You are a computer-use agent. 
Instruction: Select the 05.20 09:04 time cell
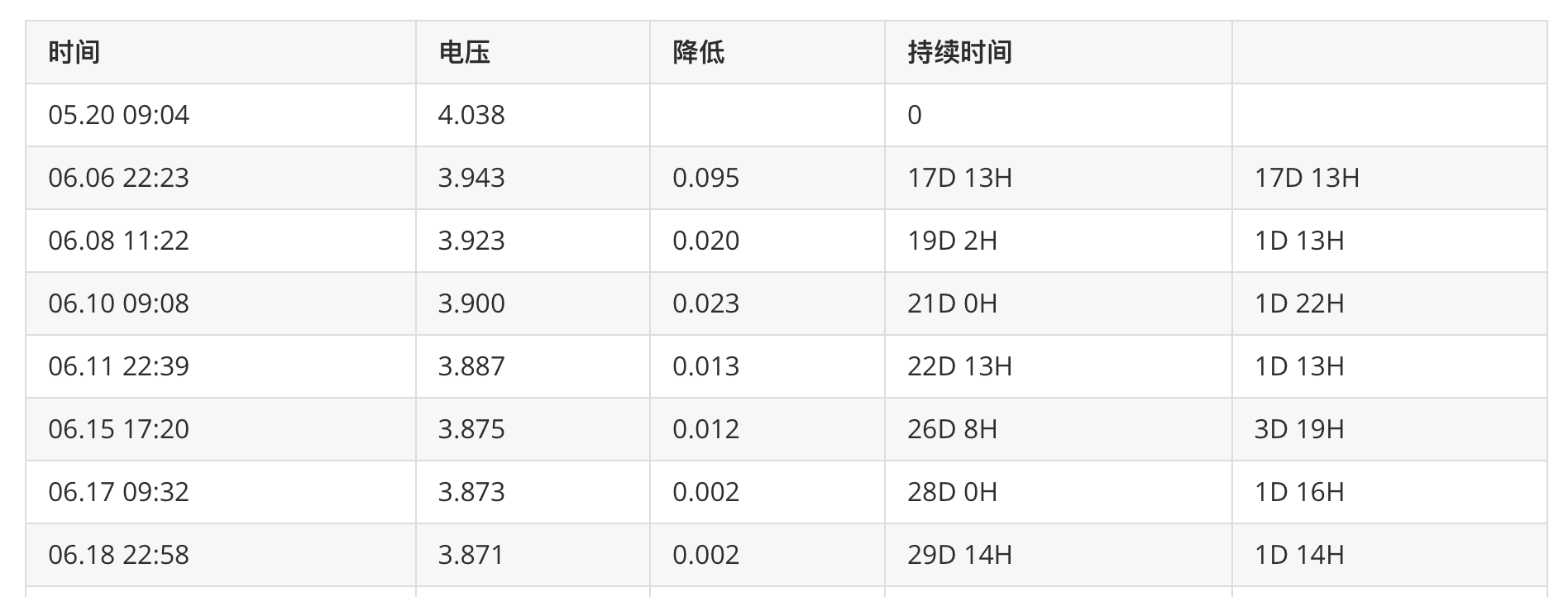(118, 115)
